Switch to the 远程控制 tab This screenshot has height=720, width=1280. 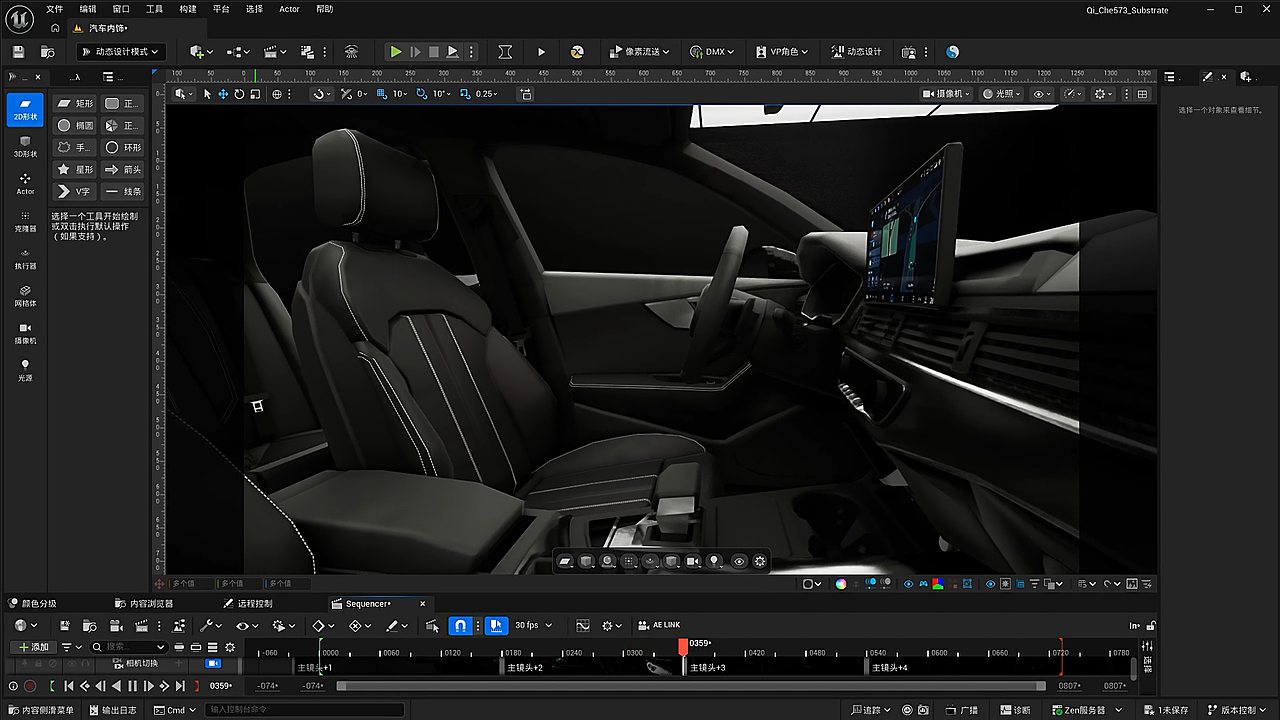click(x=249, y=603)
